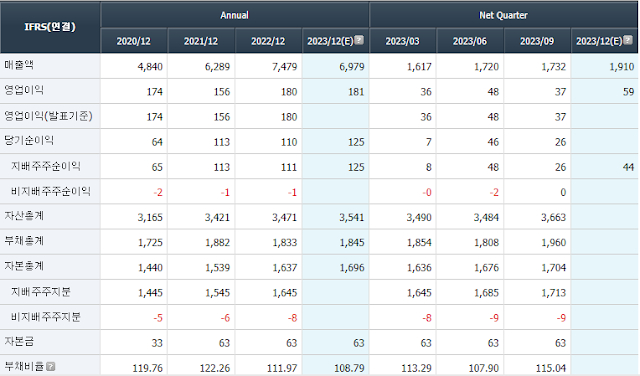Click the 매출액 row label

(19, 65)
